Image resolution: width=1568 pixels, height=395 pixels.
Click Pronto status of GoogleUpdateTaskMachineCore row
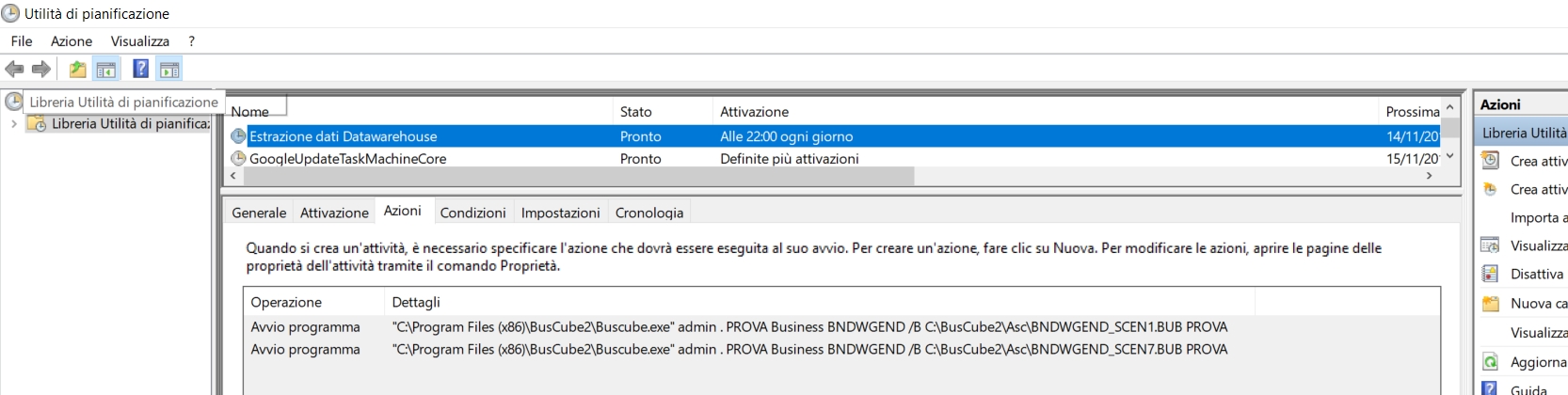coord(640,159)
